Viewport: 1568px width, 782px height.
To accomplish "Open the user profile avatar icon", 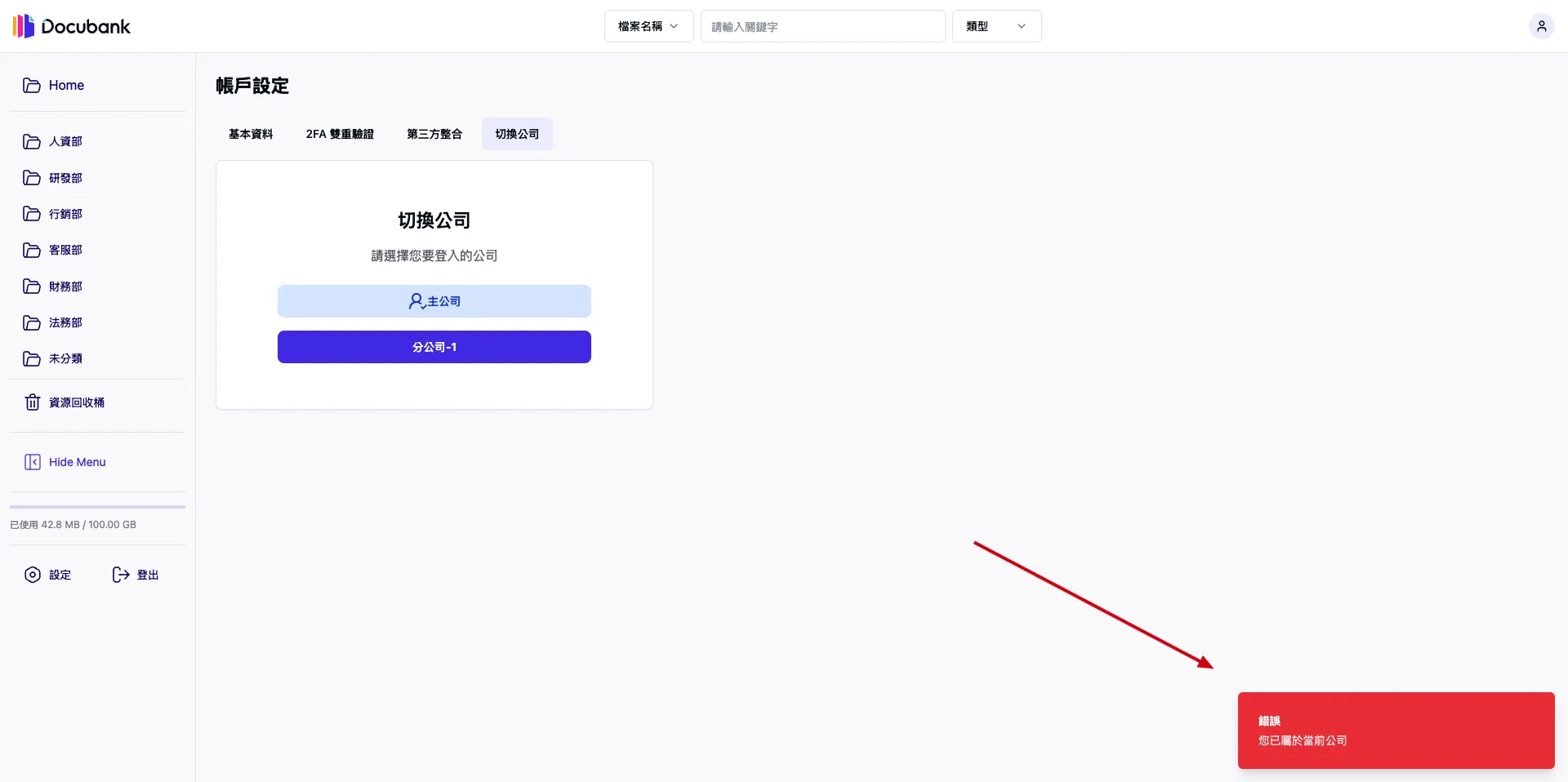I will (1541, 26).
